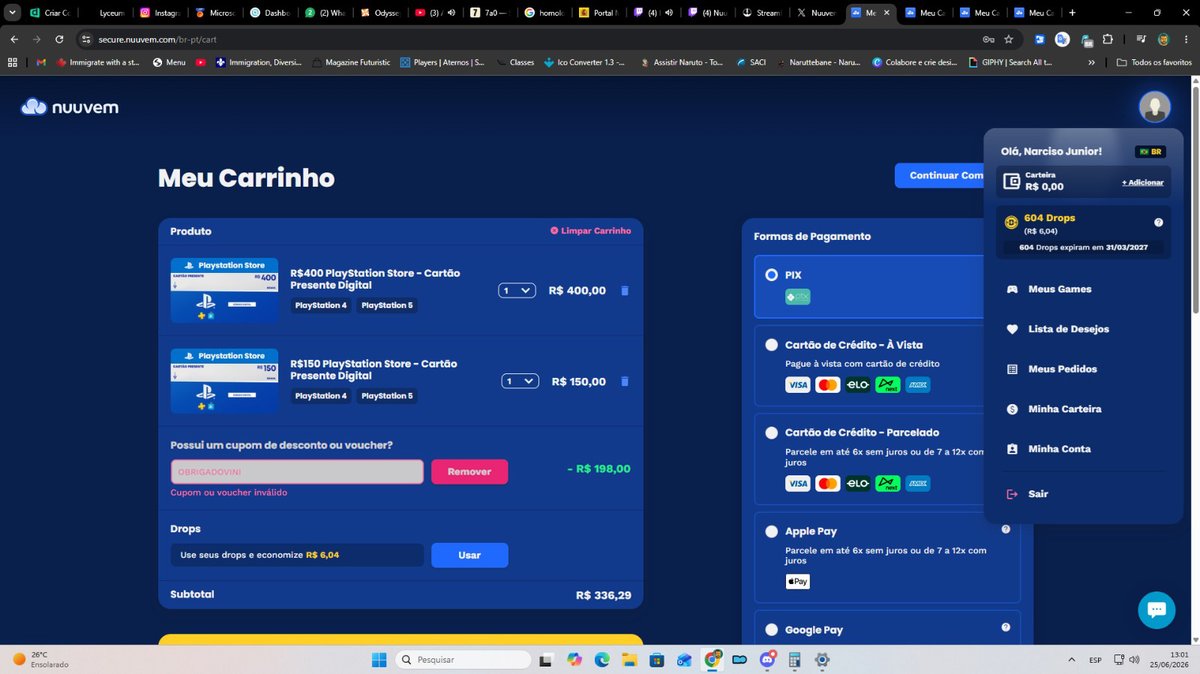Open Microsoft Edge from the taskbar
This screenshot has height=674, width=1200.
tap(602, 660)
